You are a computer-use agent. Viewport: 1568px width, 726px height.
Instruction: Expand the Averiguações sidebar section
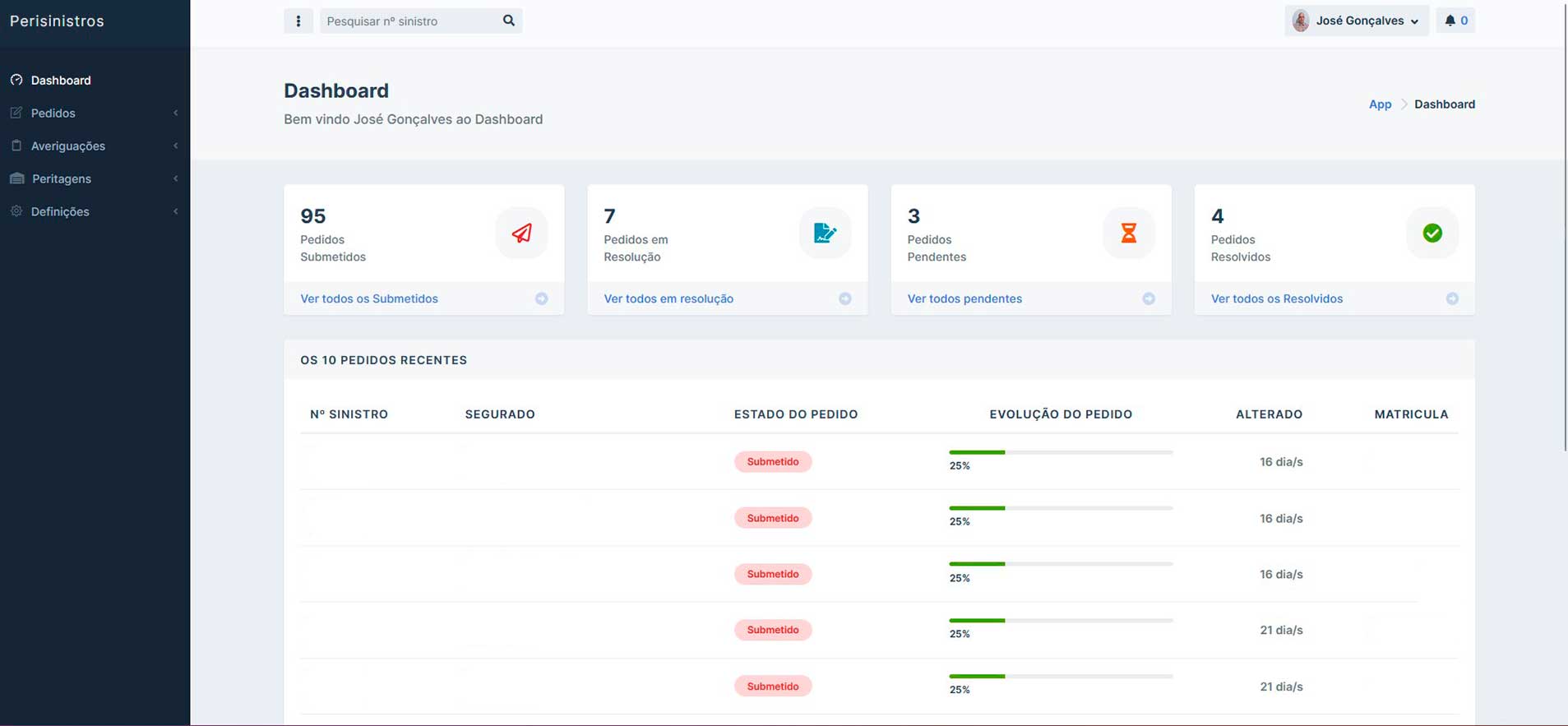[68, 146]
